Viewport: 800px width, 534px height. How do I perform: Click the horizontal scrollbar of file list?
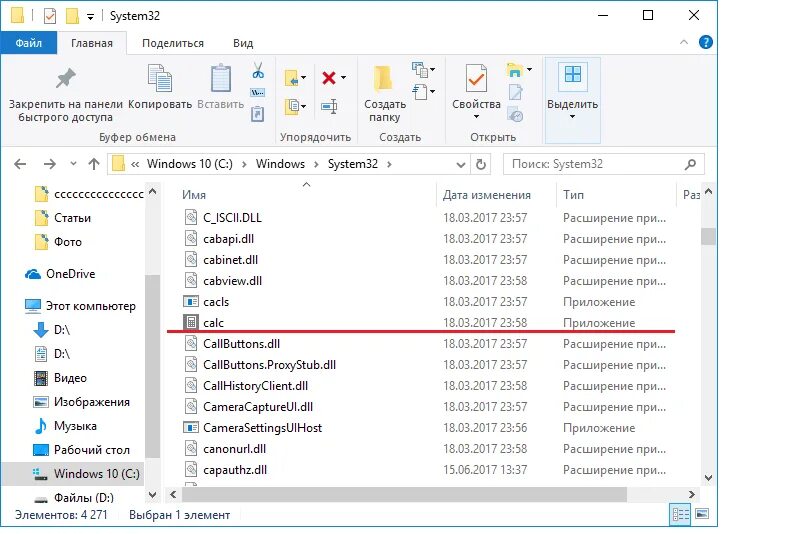pos(404,494)
